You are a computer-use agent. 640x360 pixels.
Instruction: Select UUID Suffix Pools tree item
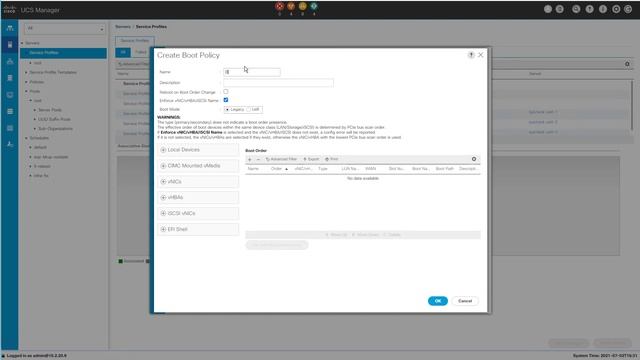tap(54, 119)
